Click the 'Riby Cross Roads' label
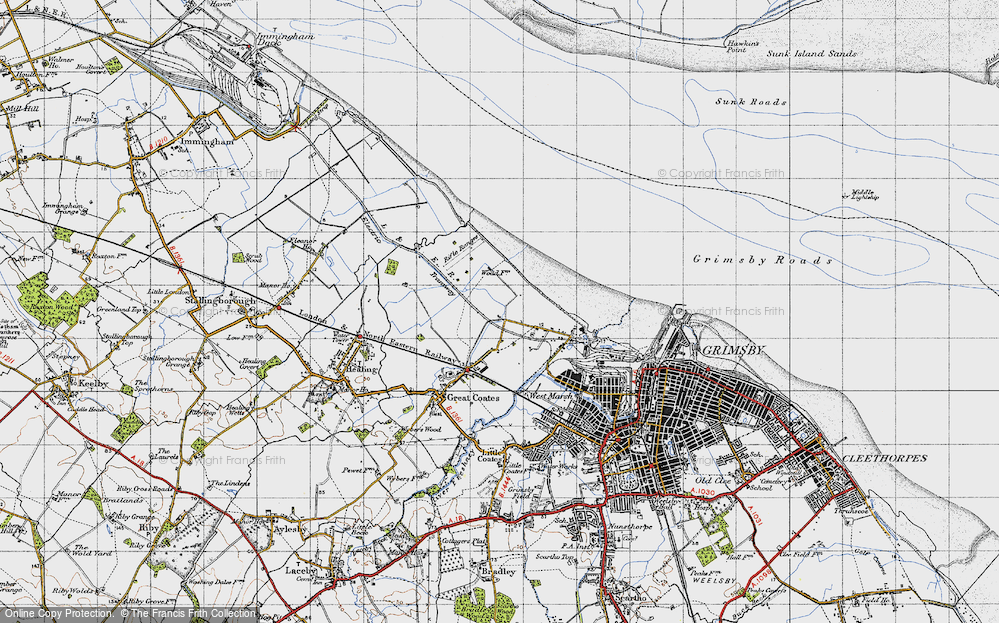The height and width of the screenshot is (623, 999). [x=145, y=489]
